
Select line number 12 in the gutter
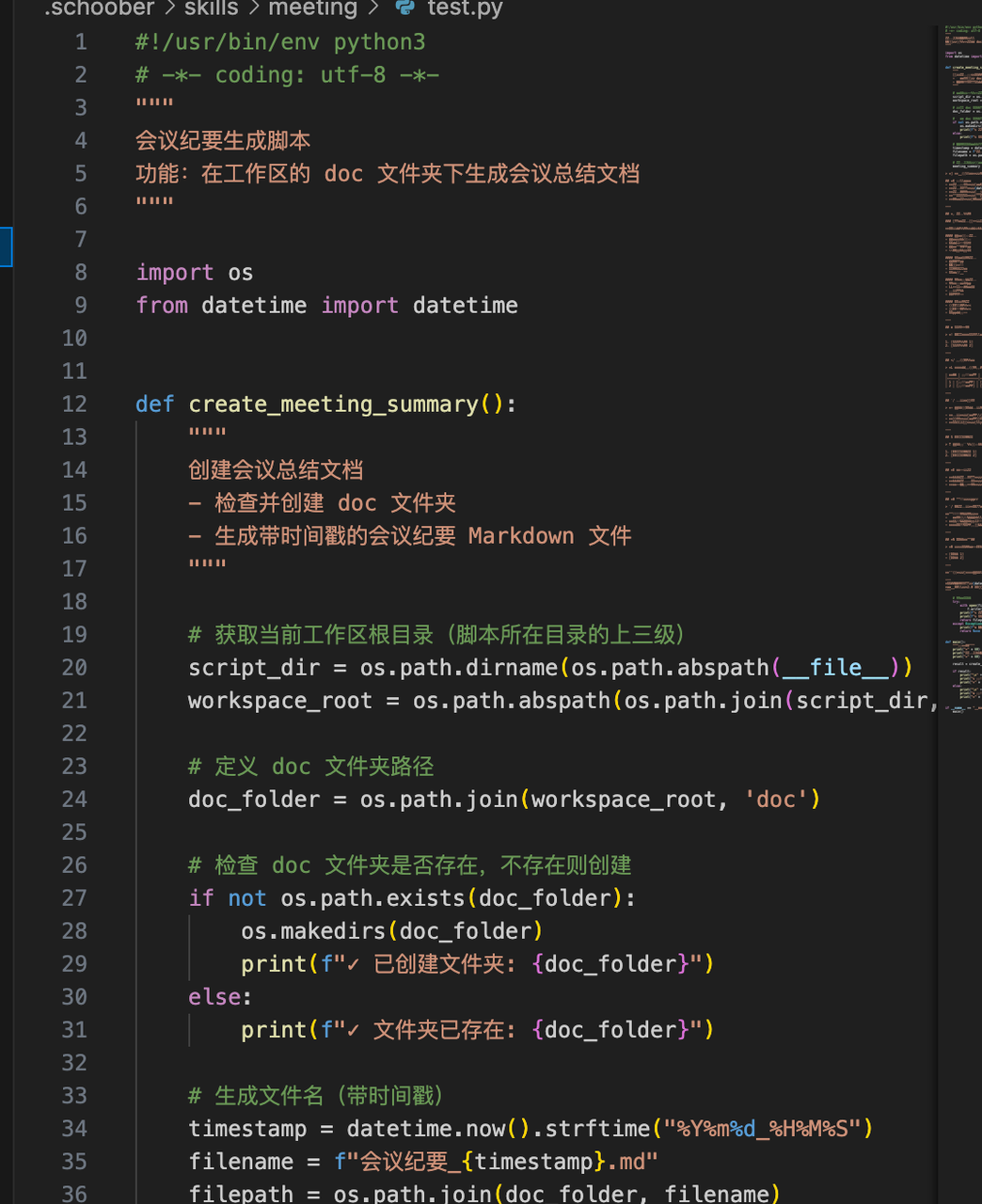point(74,404)
